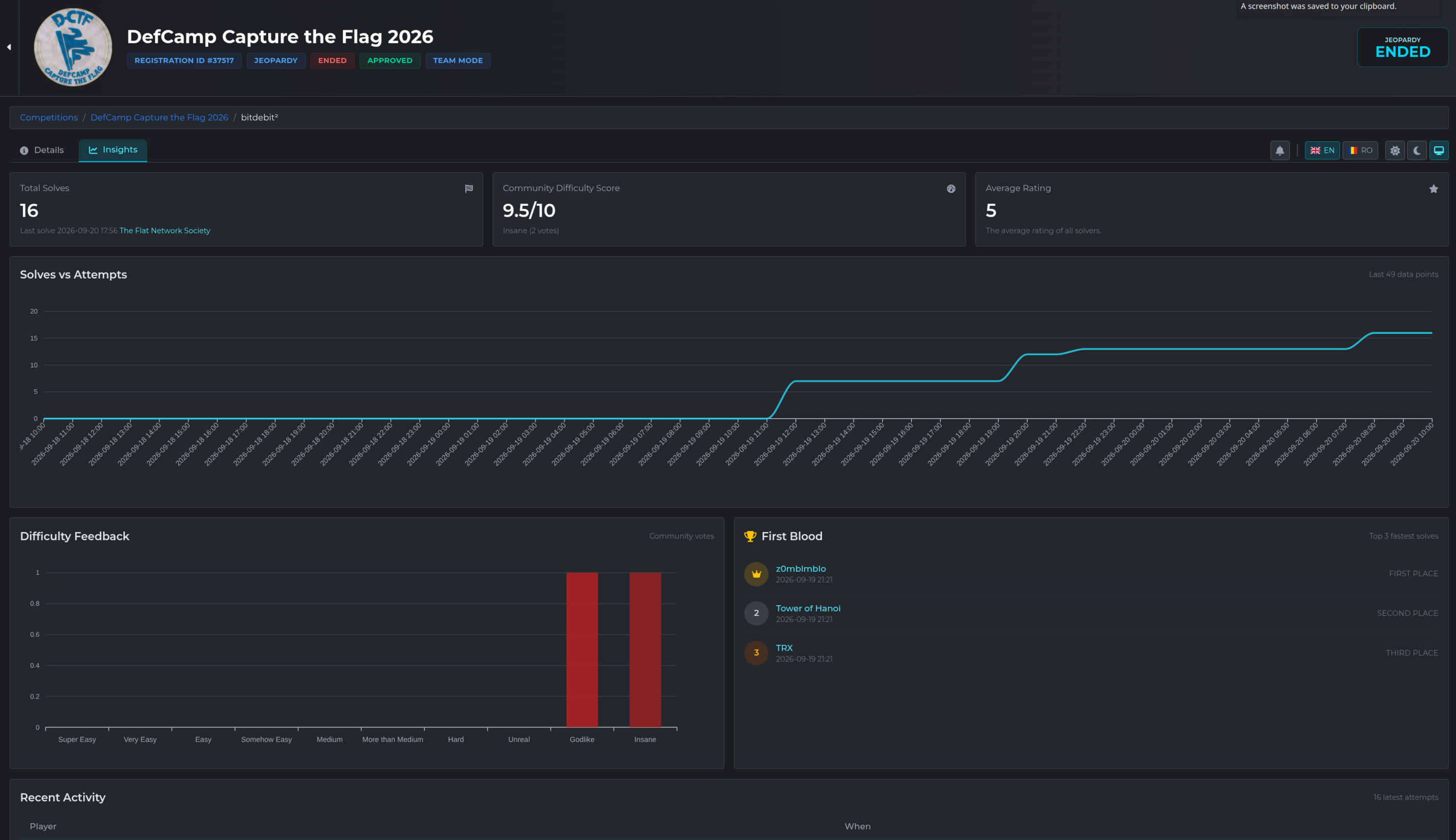Click the 'Last 49 data points' label
The height and width of the screenshot is (840, 1456).
(x=1404, y=274)
